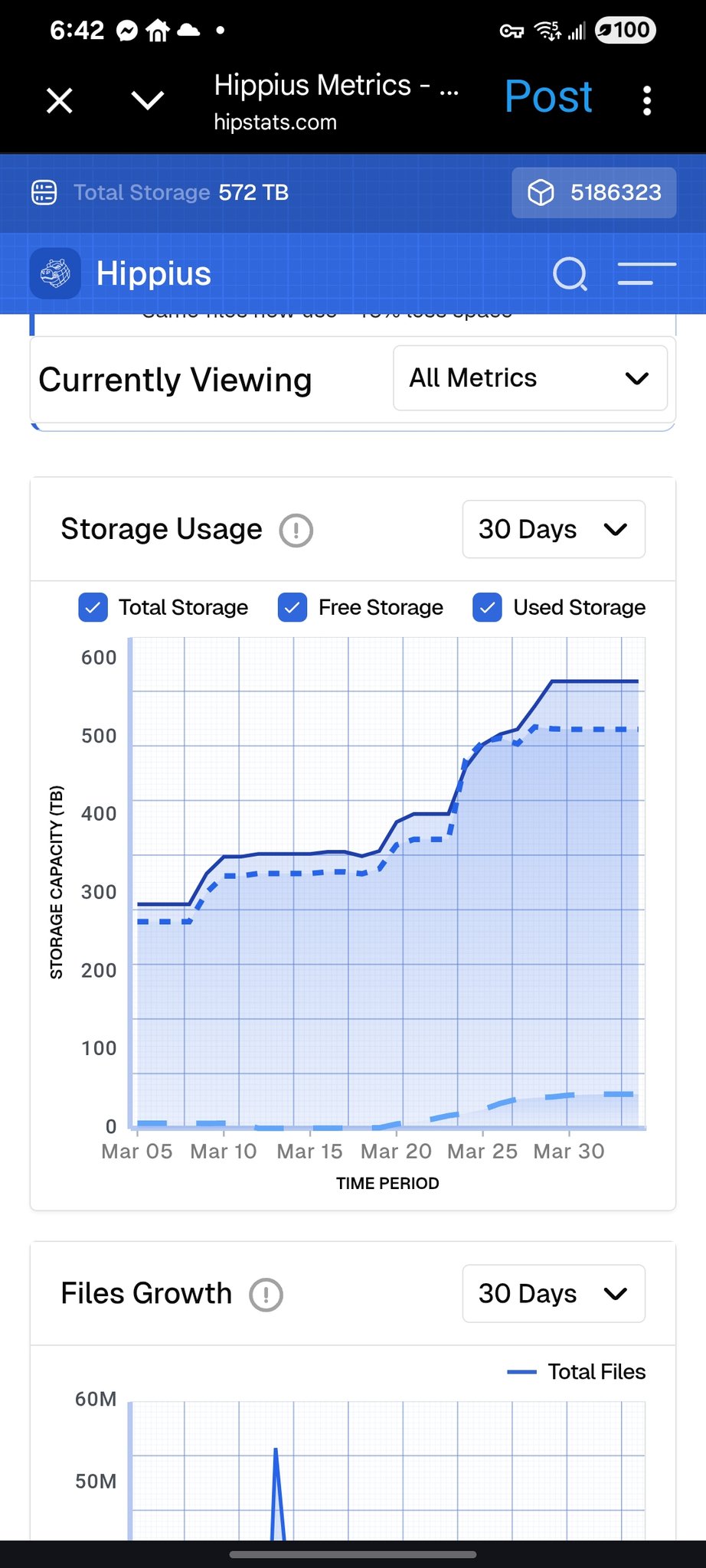Open the All Metrics dropdown
706x1568 pixels.
click(x=530, y=378)
